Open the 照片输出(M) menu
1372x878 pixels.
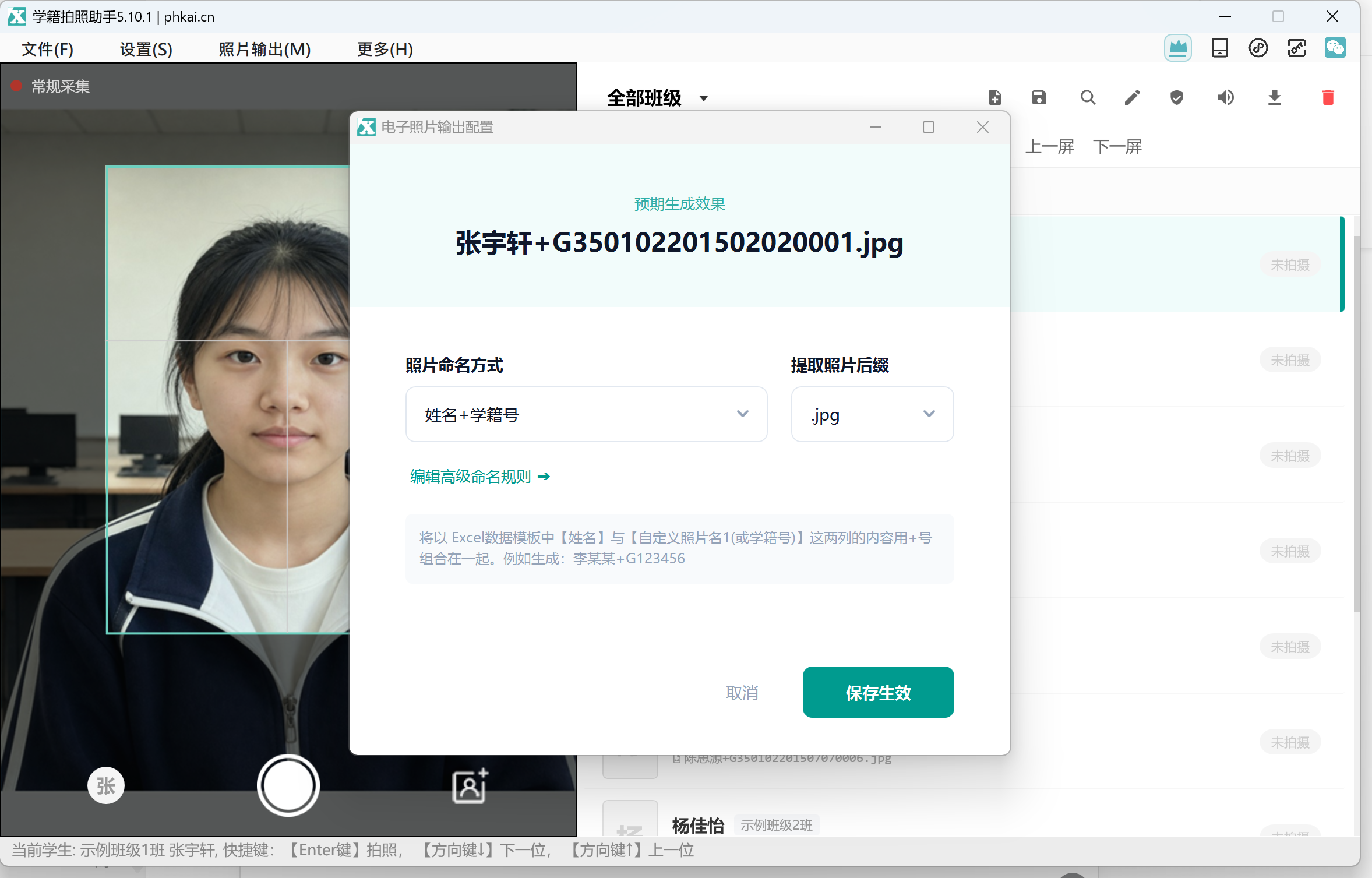point(264,49)
